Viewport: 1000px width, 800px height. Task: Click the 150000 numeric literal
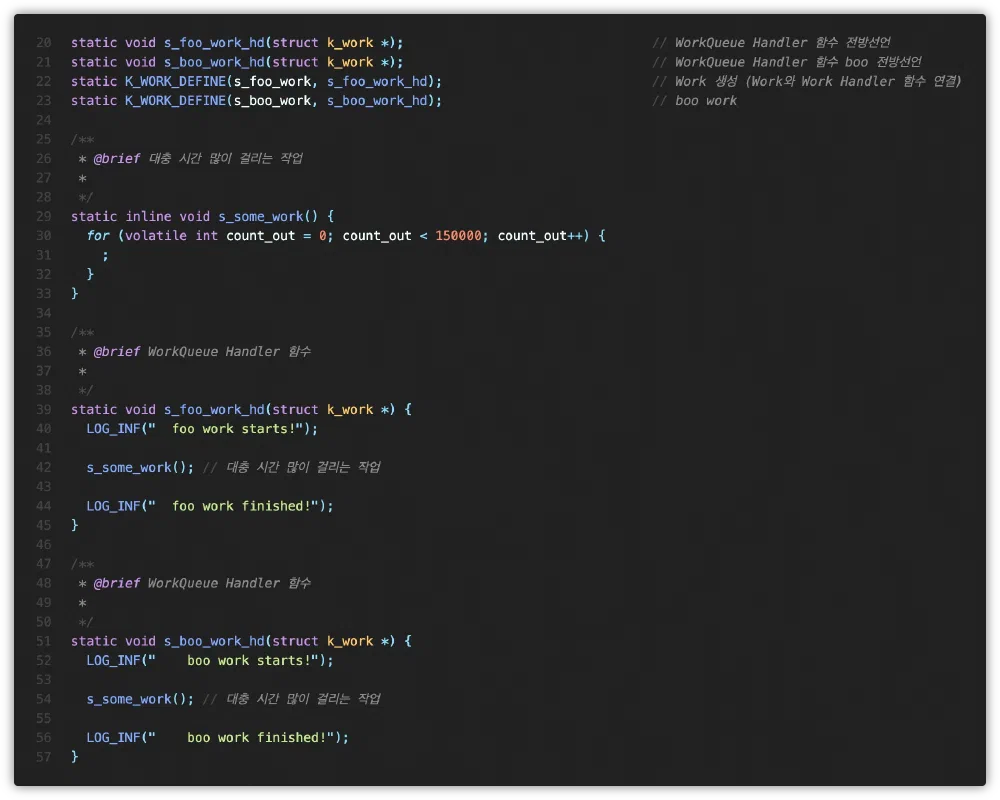coord(458,236)
